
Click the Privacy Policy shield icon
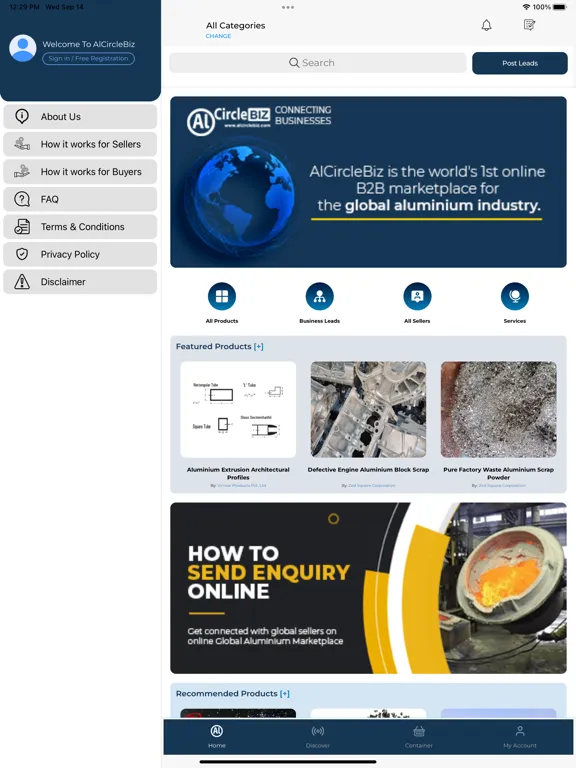click(x=22, y=254)
